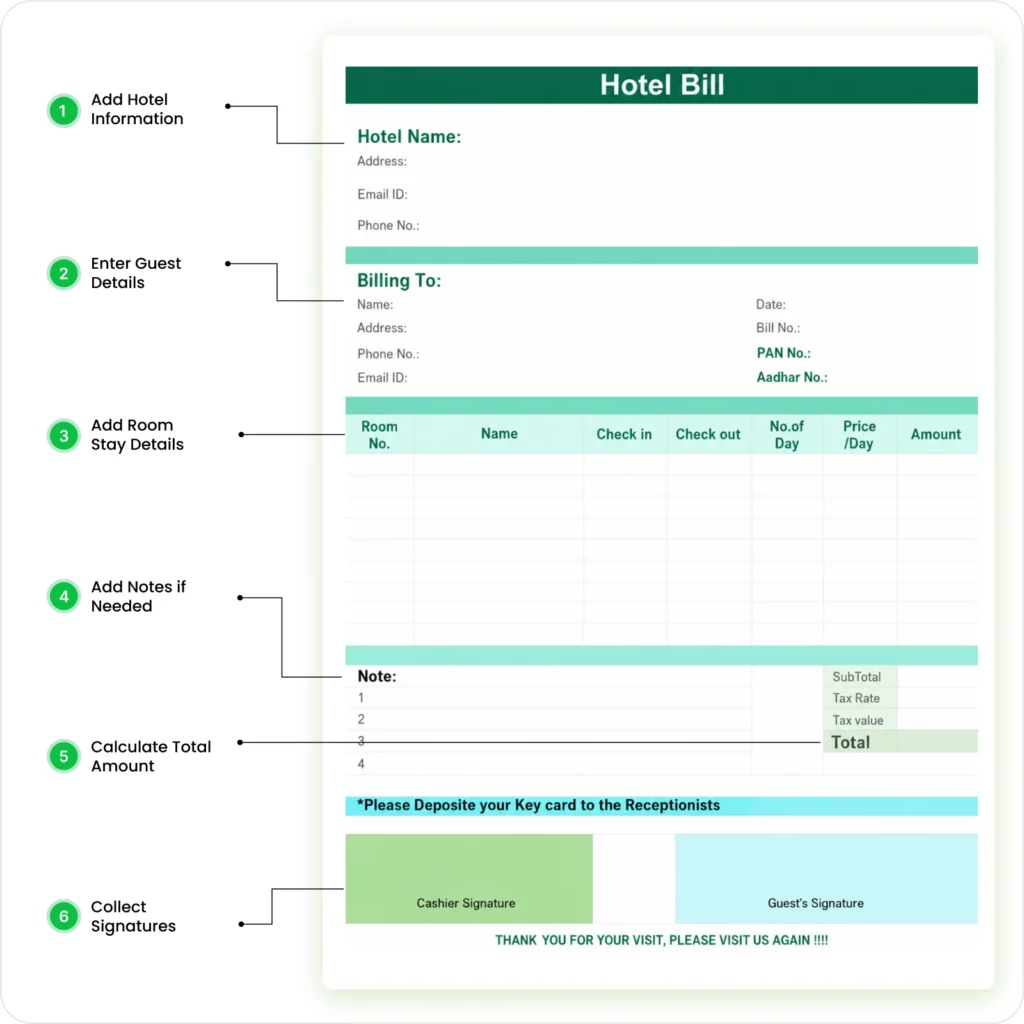Click the Add Notes if Needed step label
The width and height of the screenshot is (1024, 1024).
pos(138,596)
